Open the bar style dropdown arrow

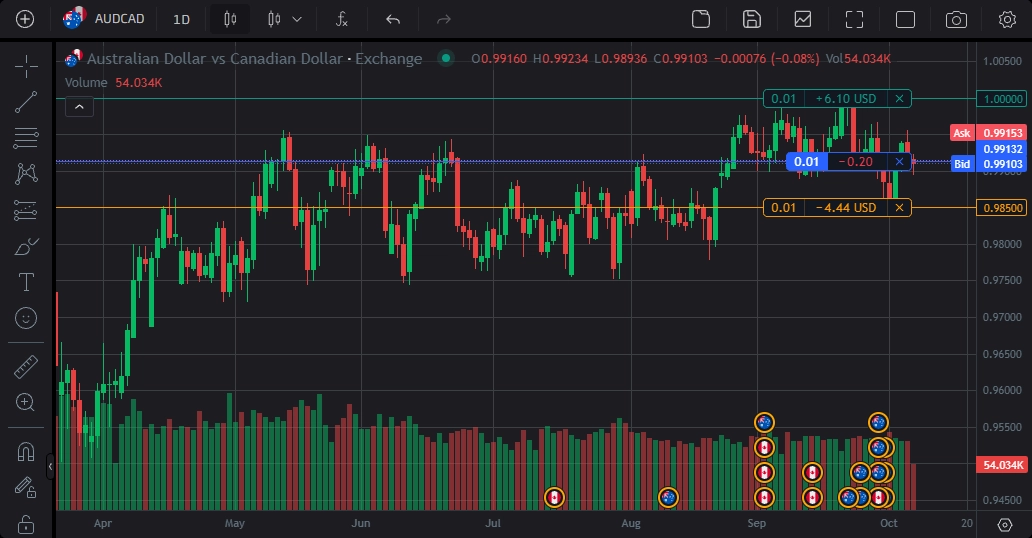[x=297, y=19]
